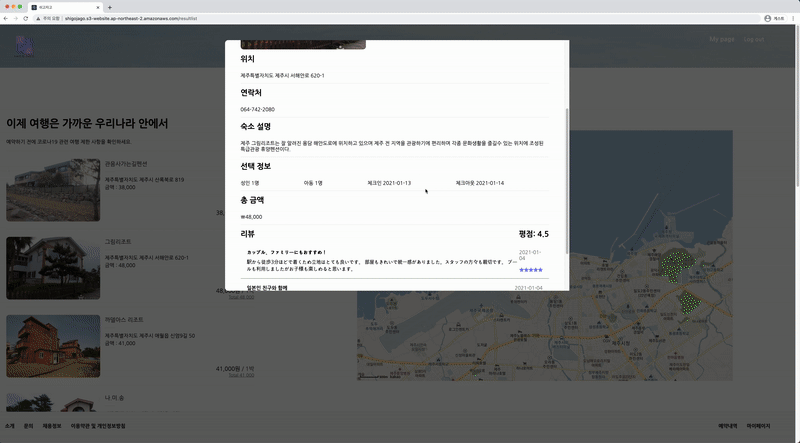
Task: Click the five-star rating on the first review
Action: click(x=531, y=270)
